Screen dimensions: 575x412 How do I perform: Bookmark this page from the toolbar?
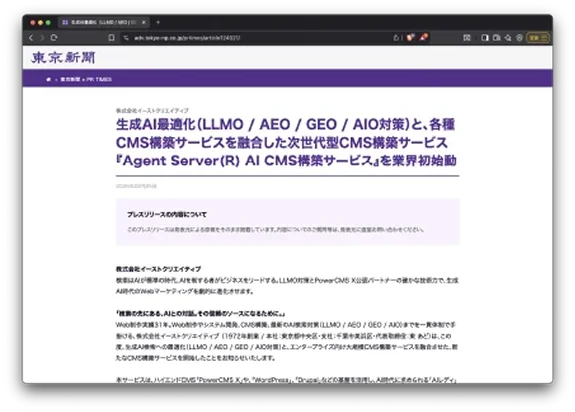[111, 38]
